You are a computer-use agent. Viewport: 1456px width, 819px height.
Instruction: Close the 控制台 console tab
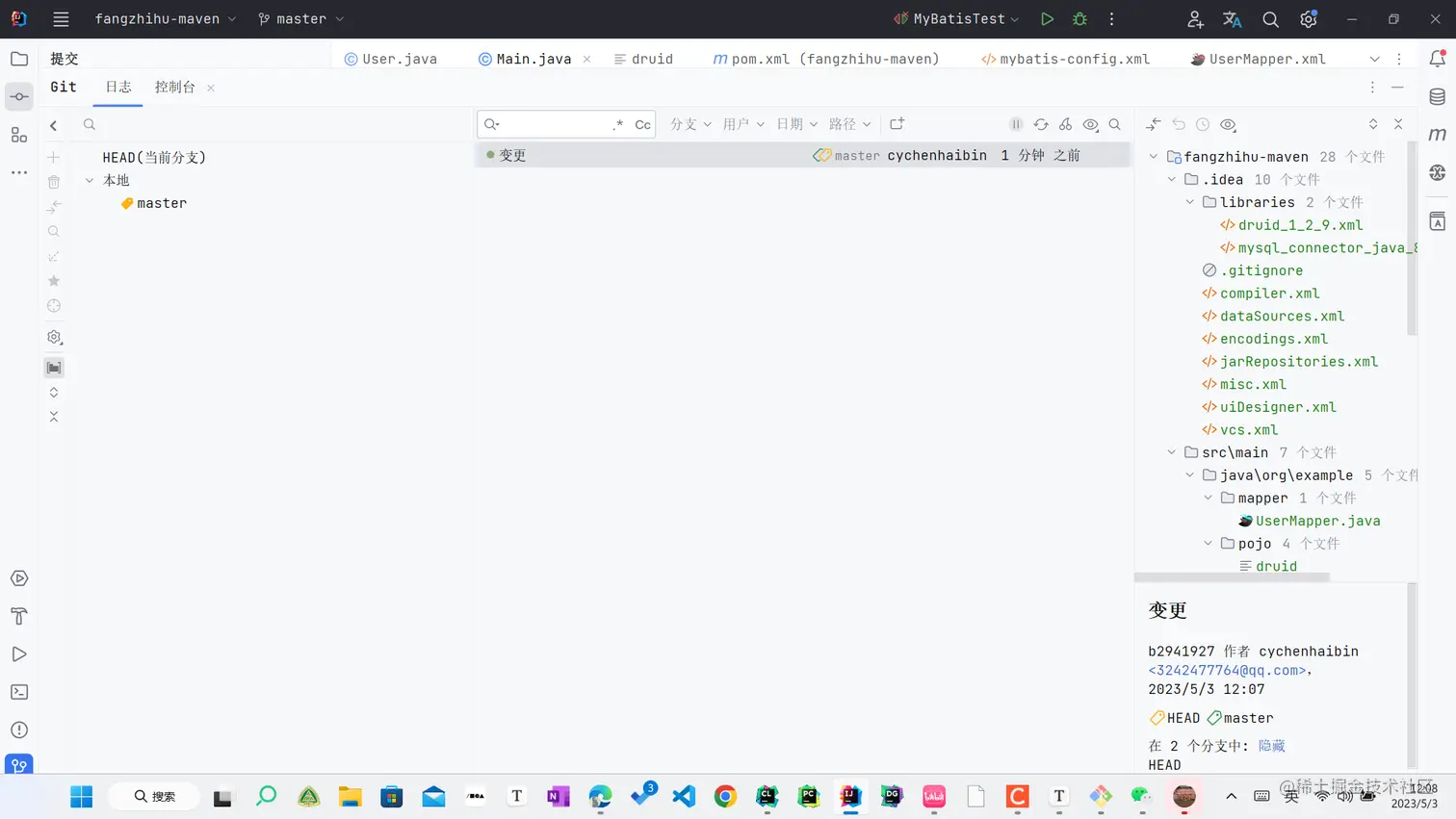(211, 88)
